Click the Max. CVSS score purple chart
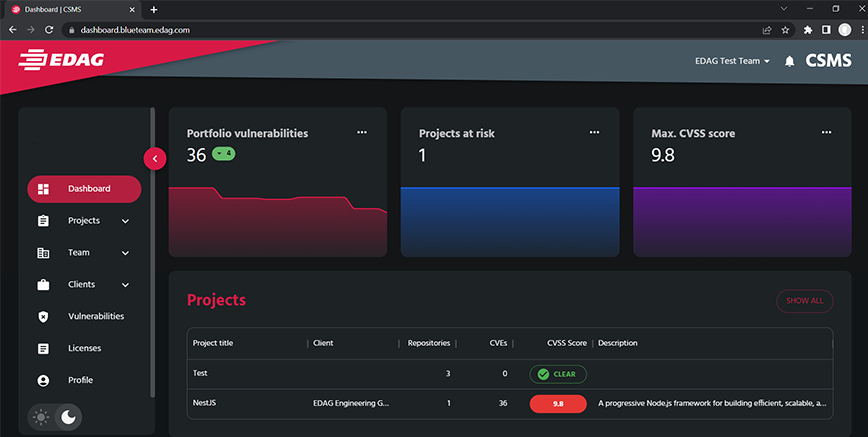868x437 pixels. [x=742, y=222]
